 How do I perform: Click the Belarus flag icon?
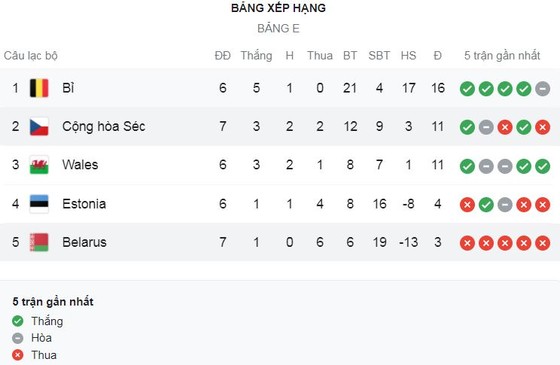point(39,242)
